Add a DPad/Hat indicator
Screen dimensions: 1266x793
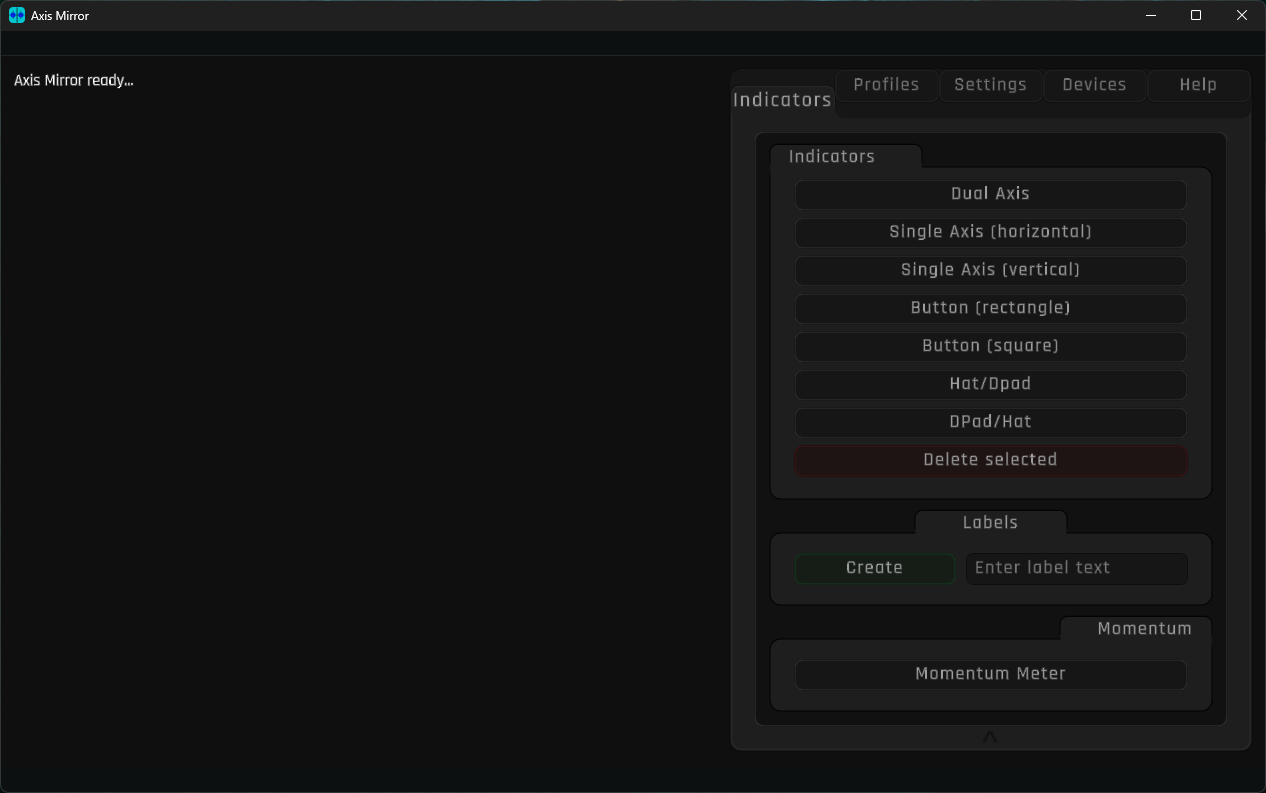[990, 422]
